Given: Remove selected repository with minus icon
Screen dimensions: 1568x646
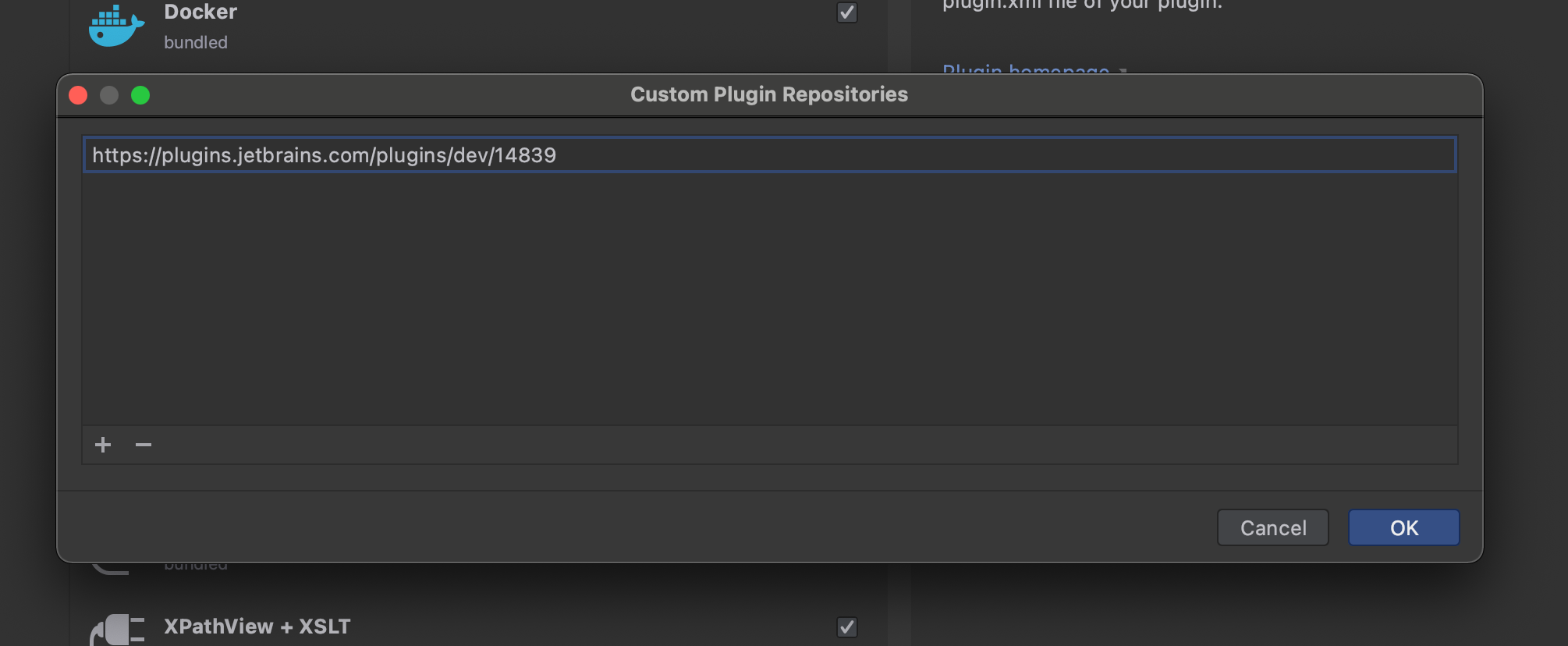Looking at the screenshot, I should (x=144, y=445).
